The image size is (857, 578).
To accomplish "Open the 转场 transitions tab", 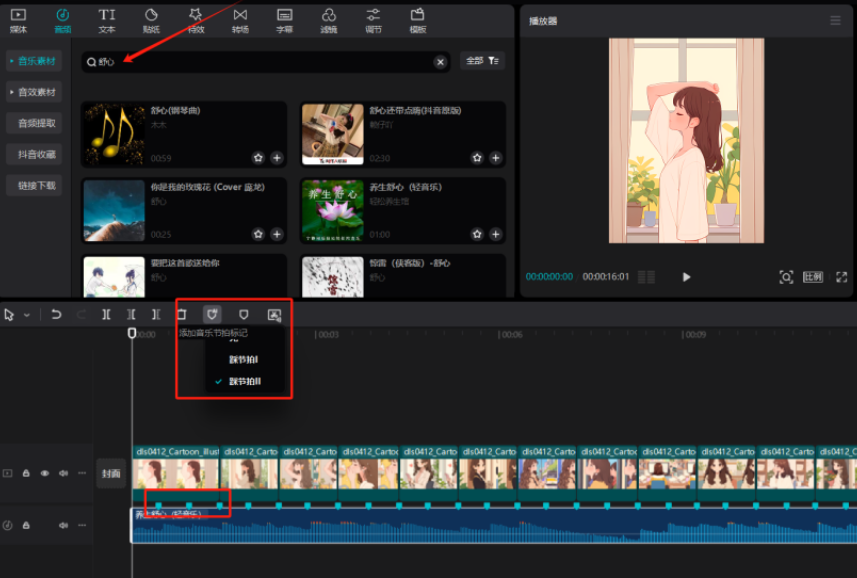I will pyautogui.click(x=240, y=21).
